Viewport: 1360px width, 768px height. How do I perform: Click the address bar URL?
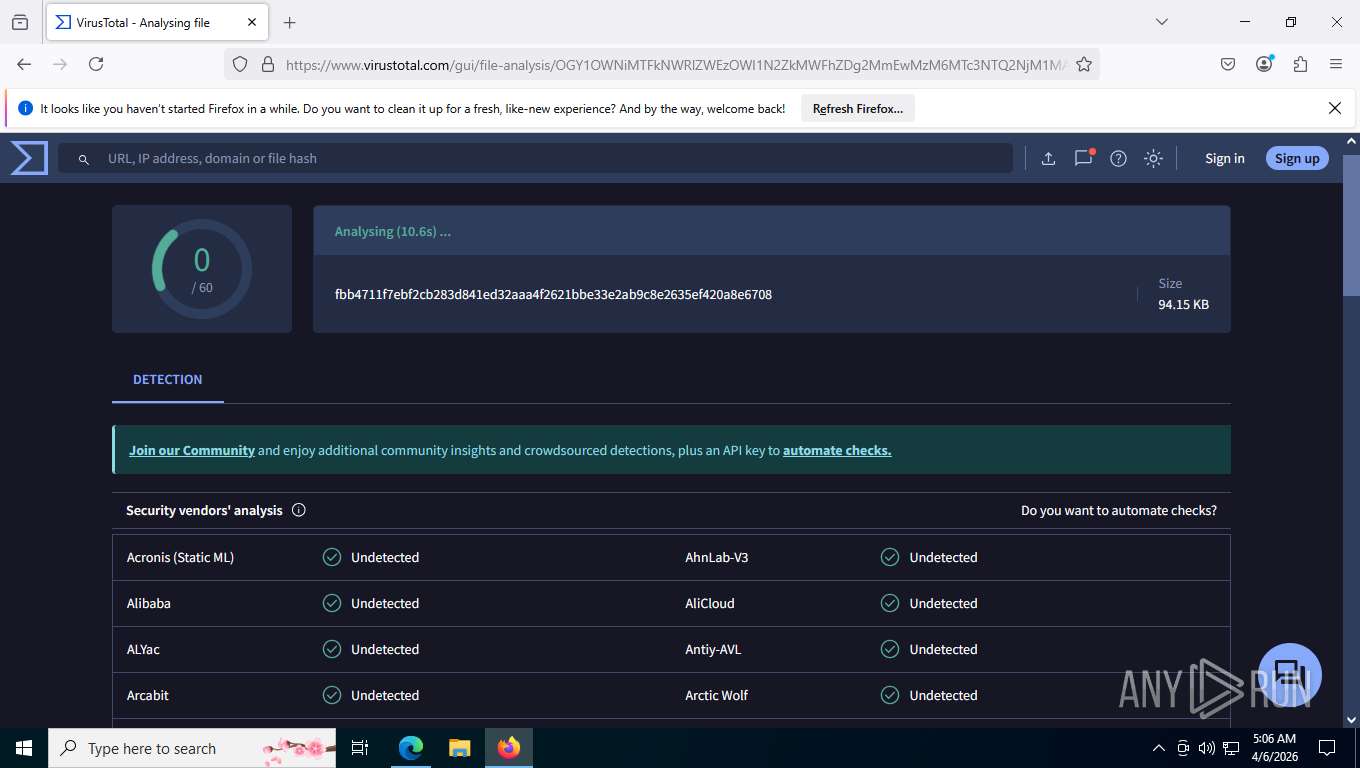coord(676,64)
